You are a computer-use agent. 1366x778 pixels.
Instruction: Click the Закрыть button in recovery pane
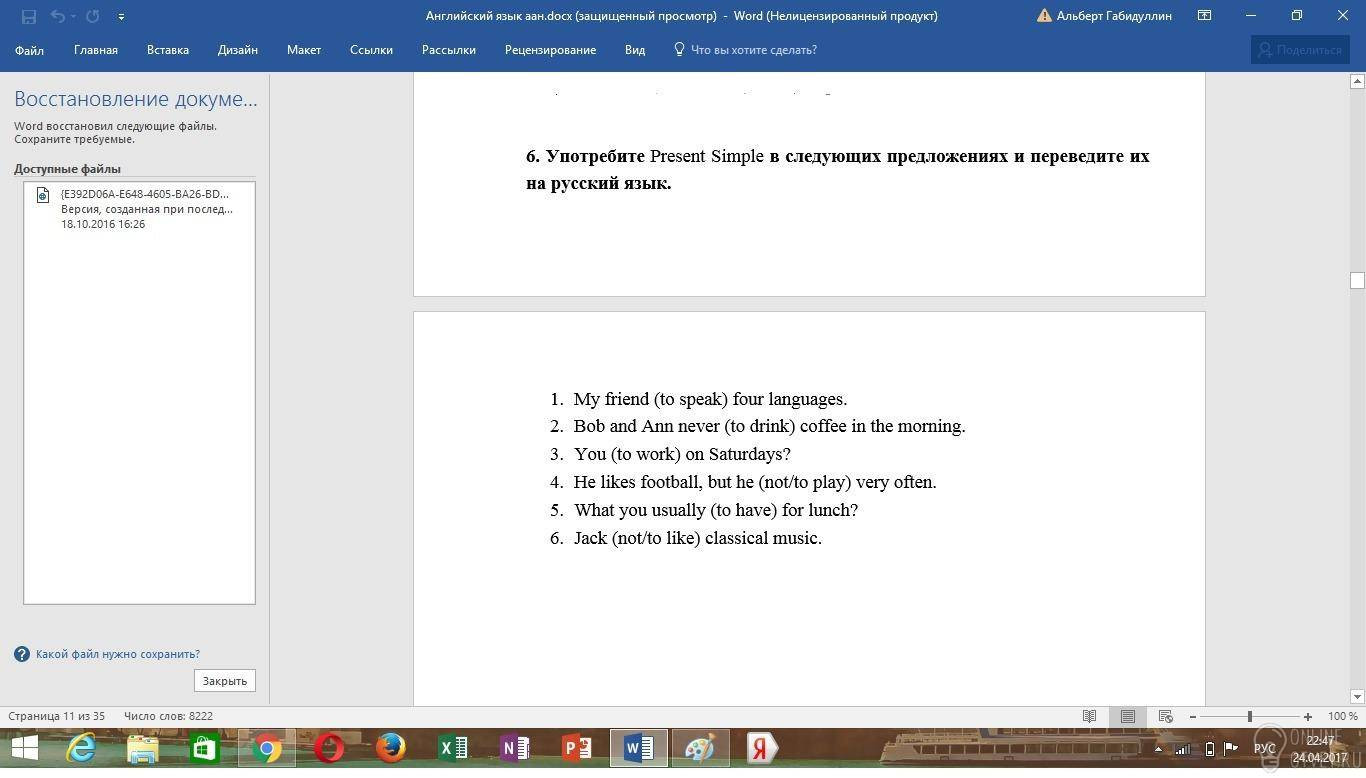pos(225,681)
